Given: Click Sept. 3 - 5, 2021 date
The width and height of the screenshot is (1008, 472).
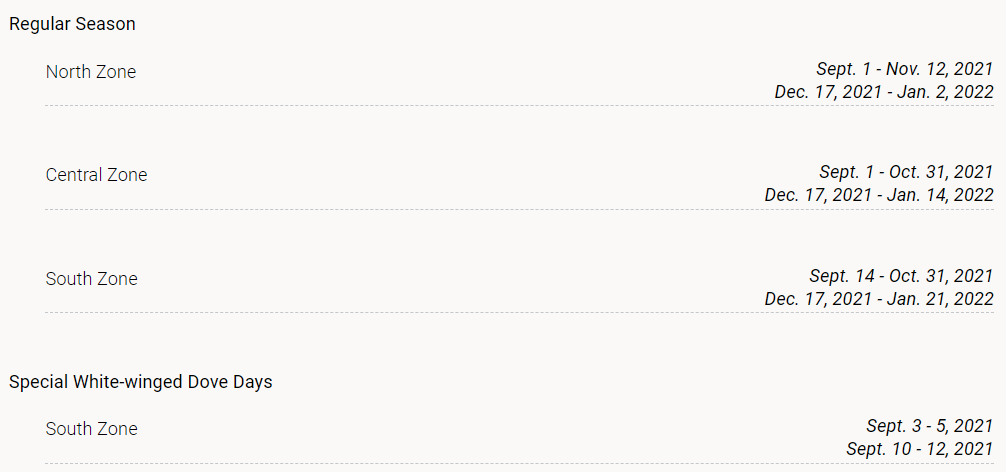Looking at the screenshot, I should [x=930, y=426].
